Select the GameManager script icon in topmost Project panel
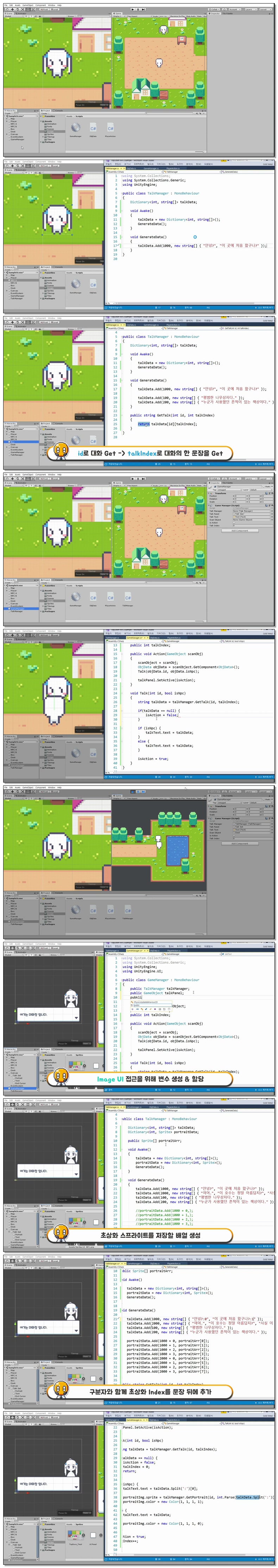 coord(75,128)
